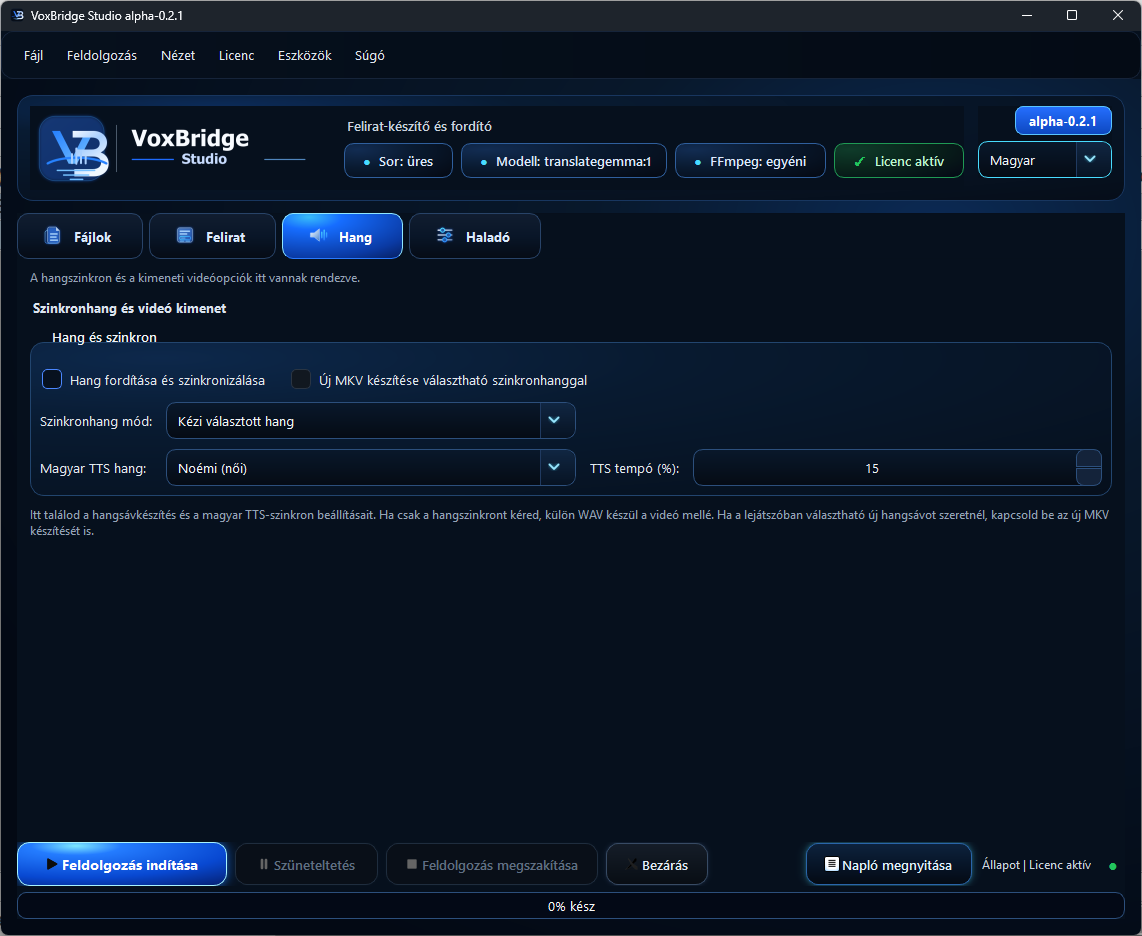Click the Szinkronhang mód: label
The height and width of the screenshot is (936, 1142).
tap(96, 421)
